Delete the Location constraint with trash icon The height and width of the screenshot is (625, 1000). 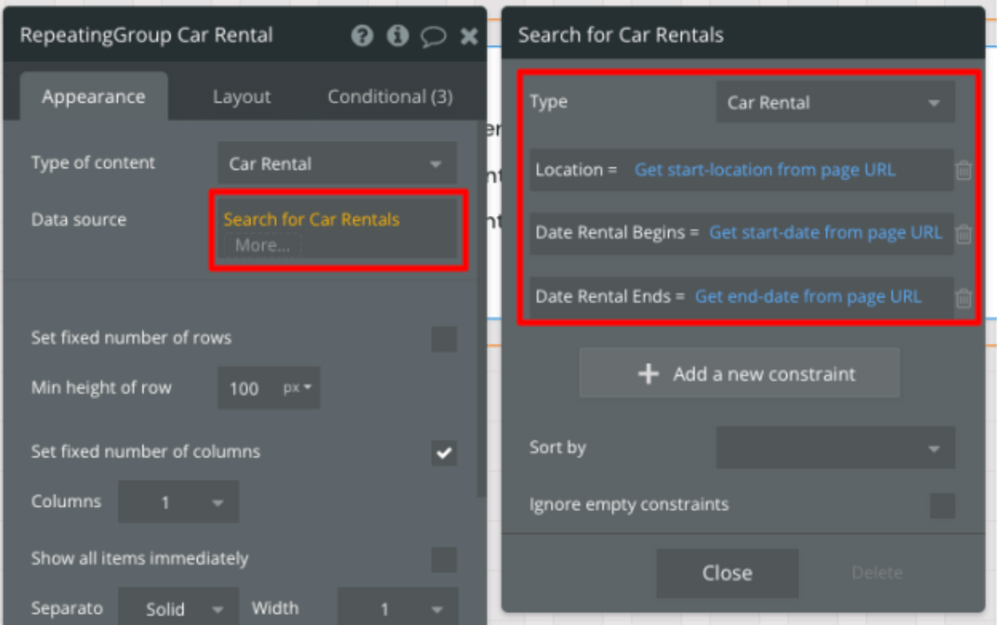coord(963,171)
